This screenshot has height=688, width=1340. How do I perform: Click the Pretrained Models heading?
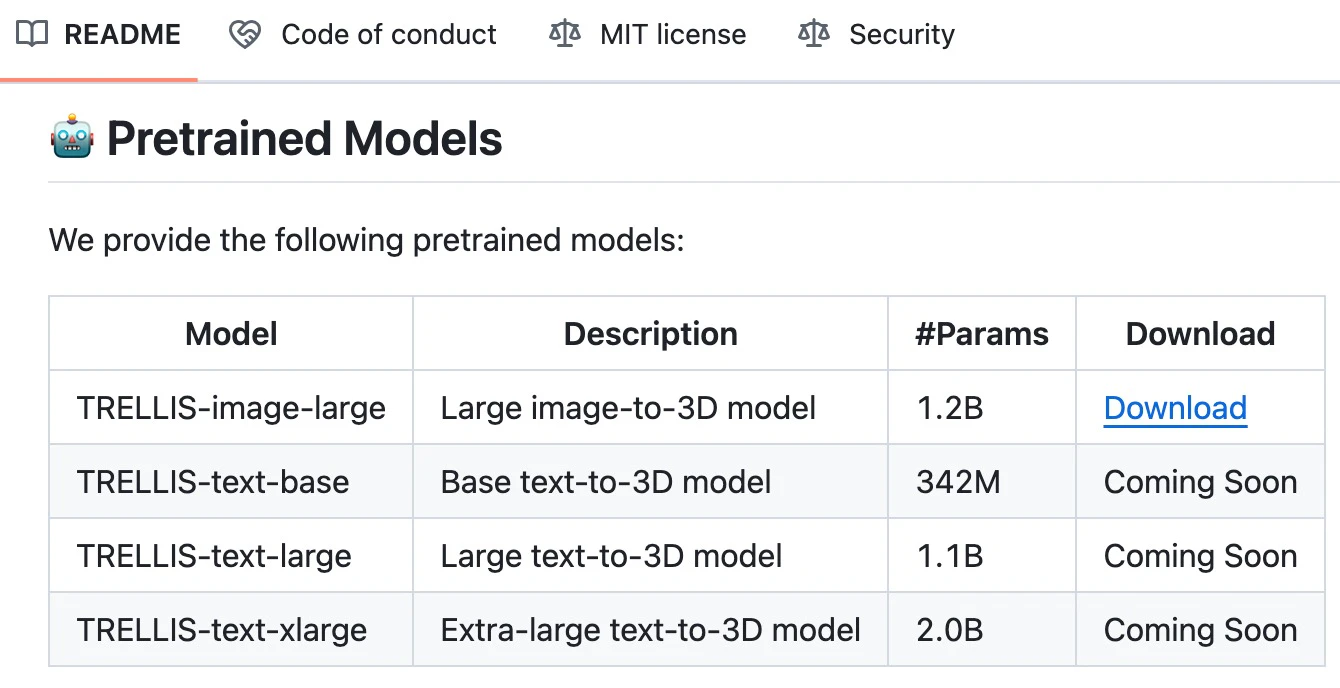tap(304, 138)
